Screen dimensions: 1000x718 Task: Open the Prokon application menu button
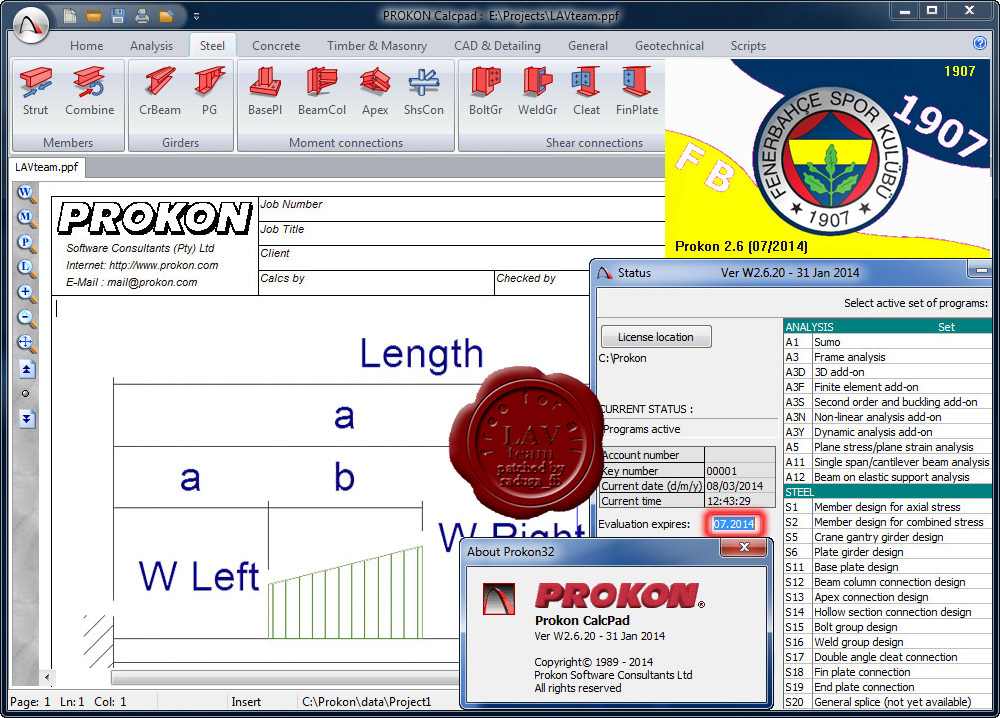click(31, 26)
